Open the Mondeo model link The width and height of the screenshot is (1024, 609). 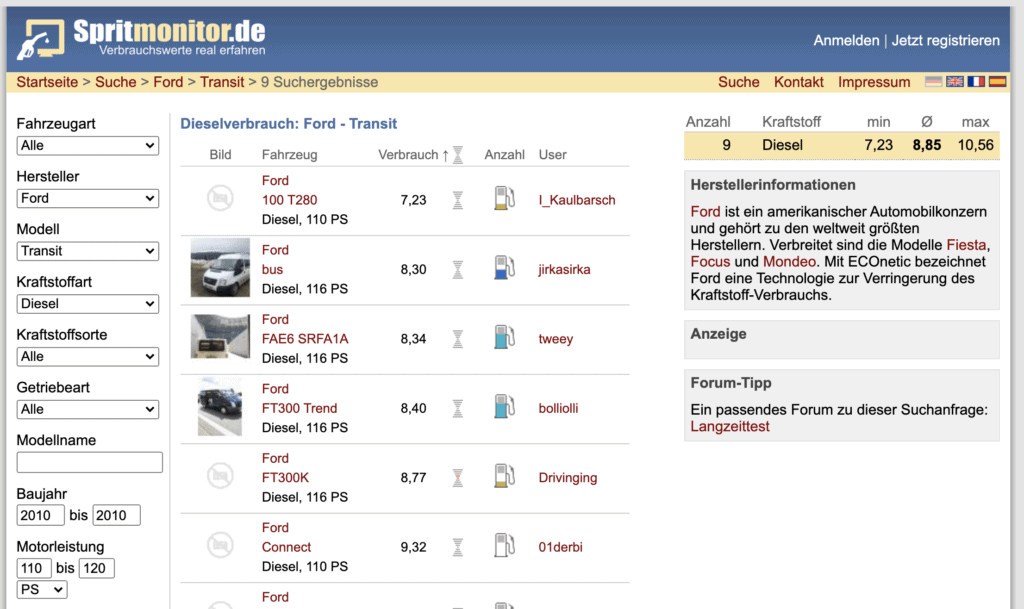coord(790,262)
